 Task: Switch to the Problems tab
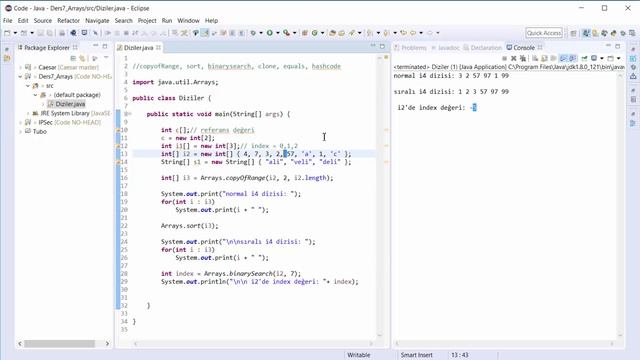pyautogui.click(x=410, y=48)
